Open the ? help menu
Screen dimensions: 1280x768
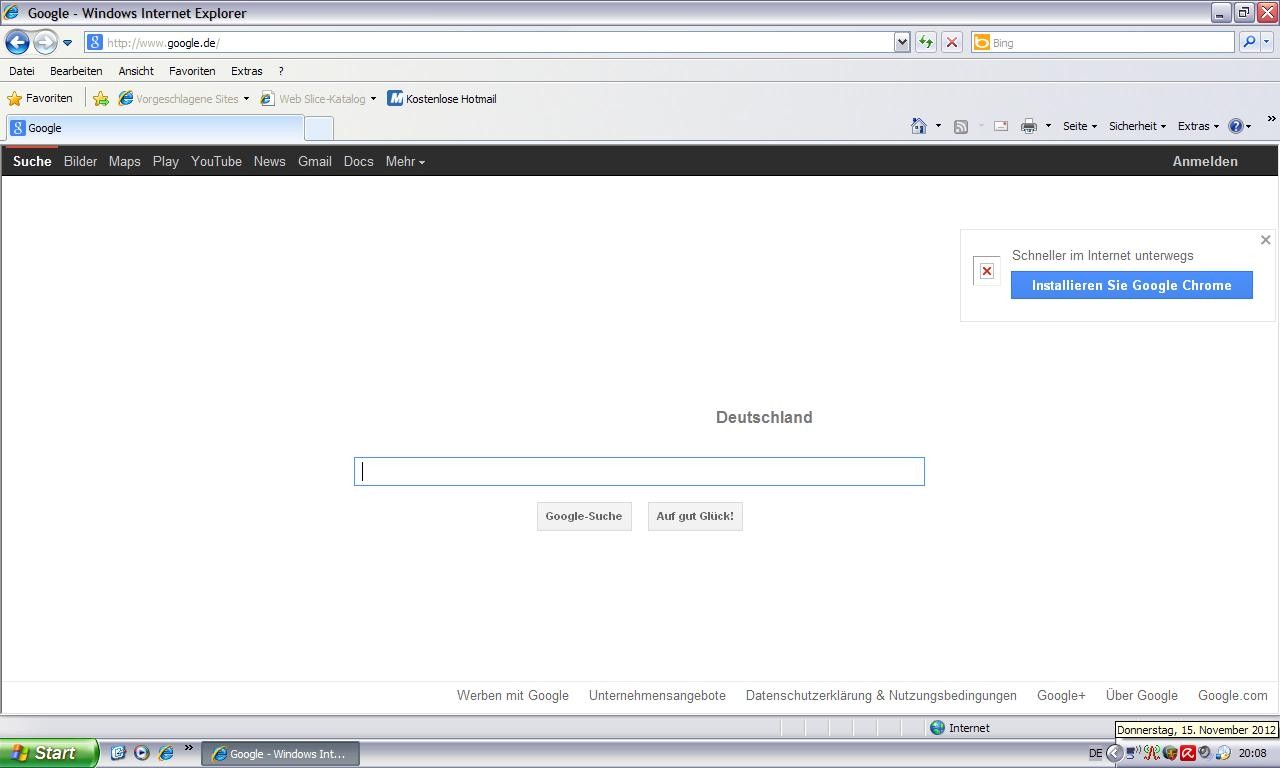pyautogui.click(x=281, y=71)
